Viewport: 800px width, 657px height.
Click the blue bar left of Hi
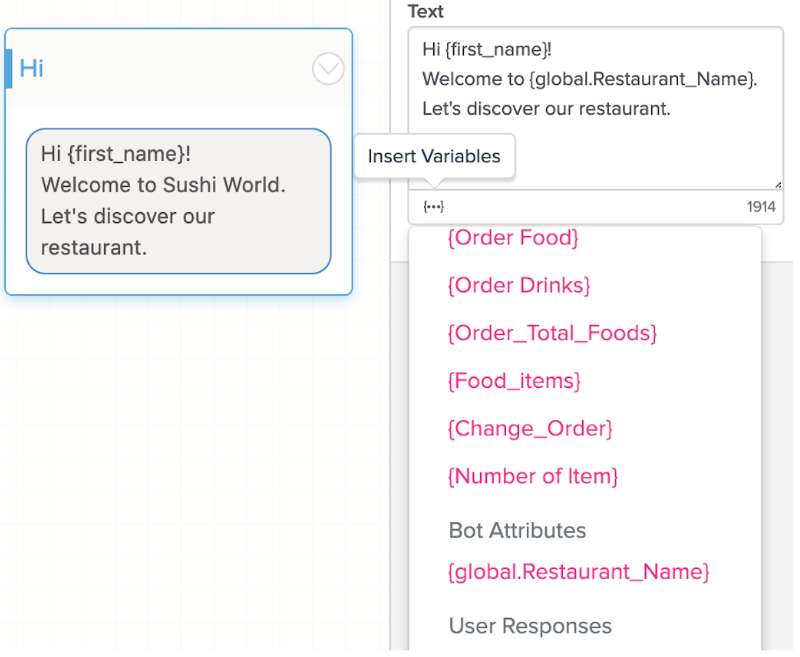pos(9,68)
